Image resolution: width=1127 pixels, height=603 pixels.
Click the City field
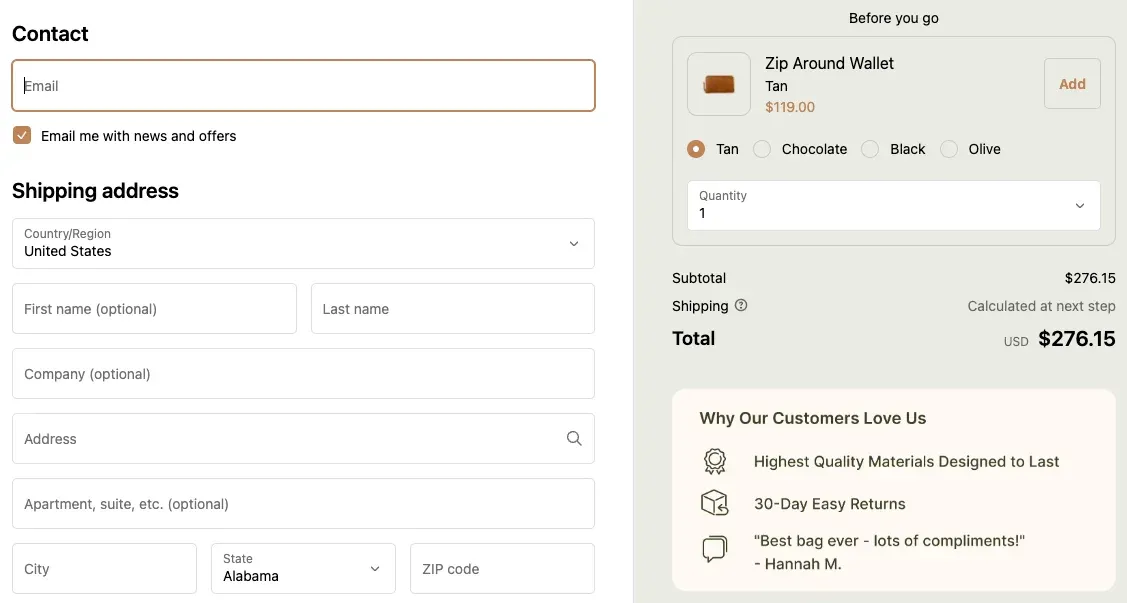click(x=104, y=569)
